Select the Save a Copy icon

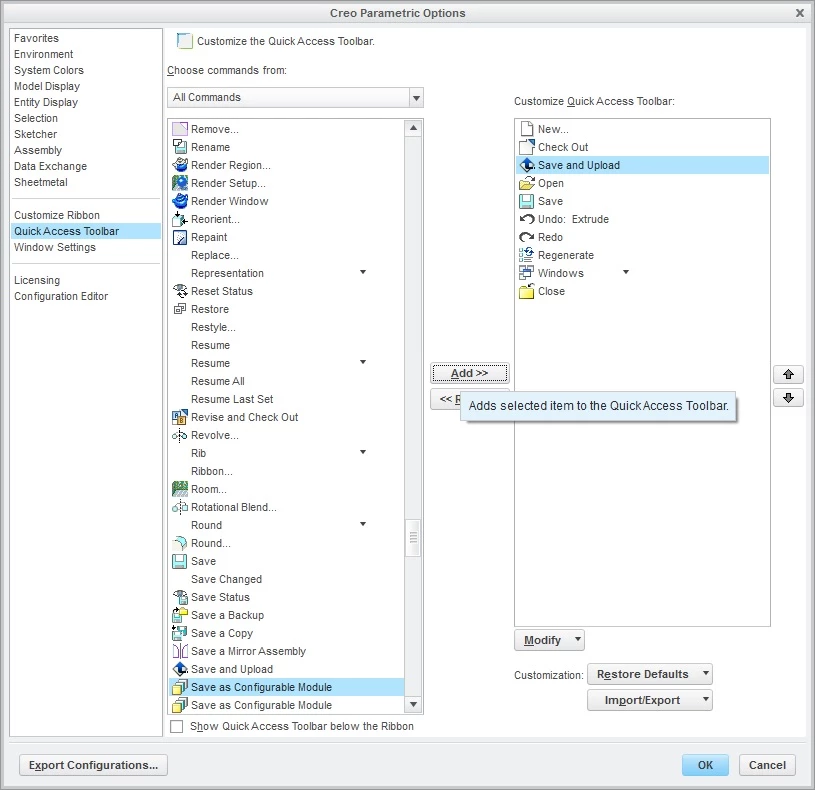[x=179, y=633]
